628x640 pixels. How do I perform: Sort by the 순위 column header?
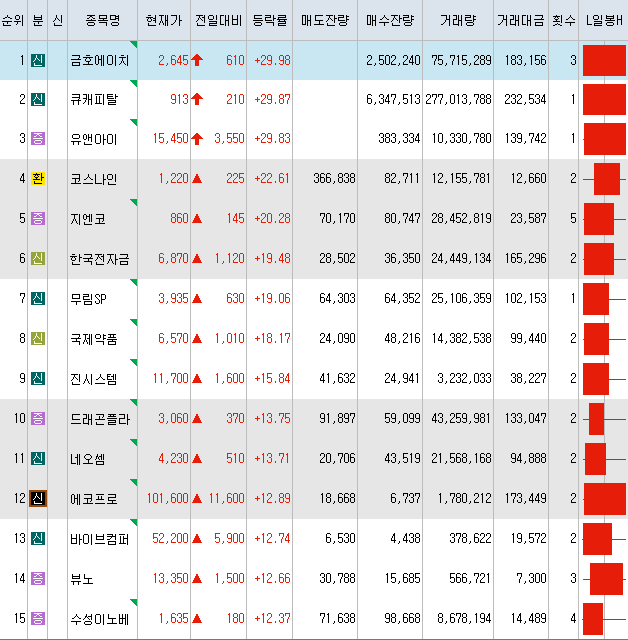tap(13, 20)
